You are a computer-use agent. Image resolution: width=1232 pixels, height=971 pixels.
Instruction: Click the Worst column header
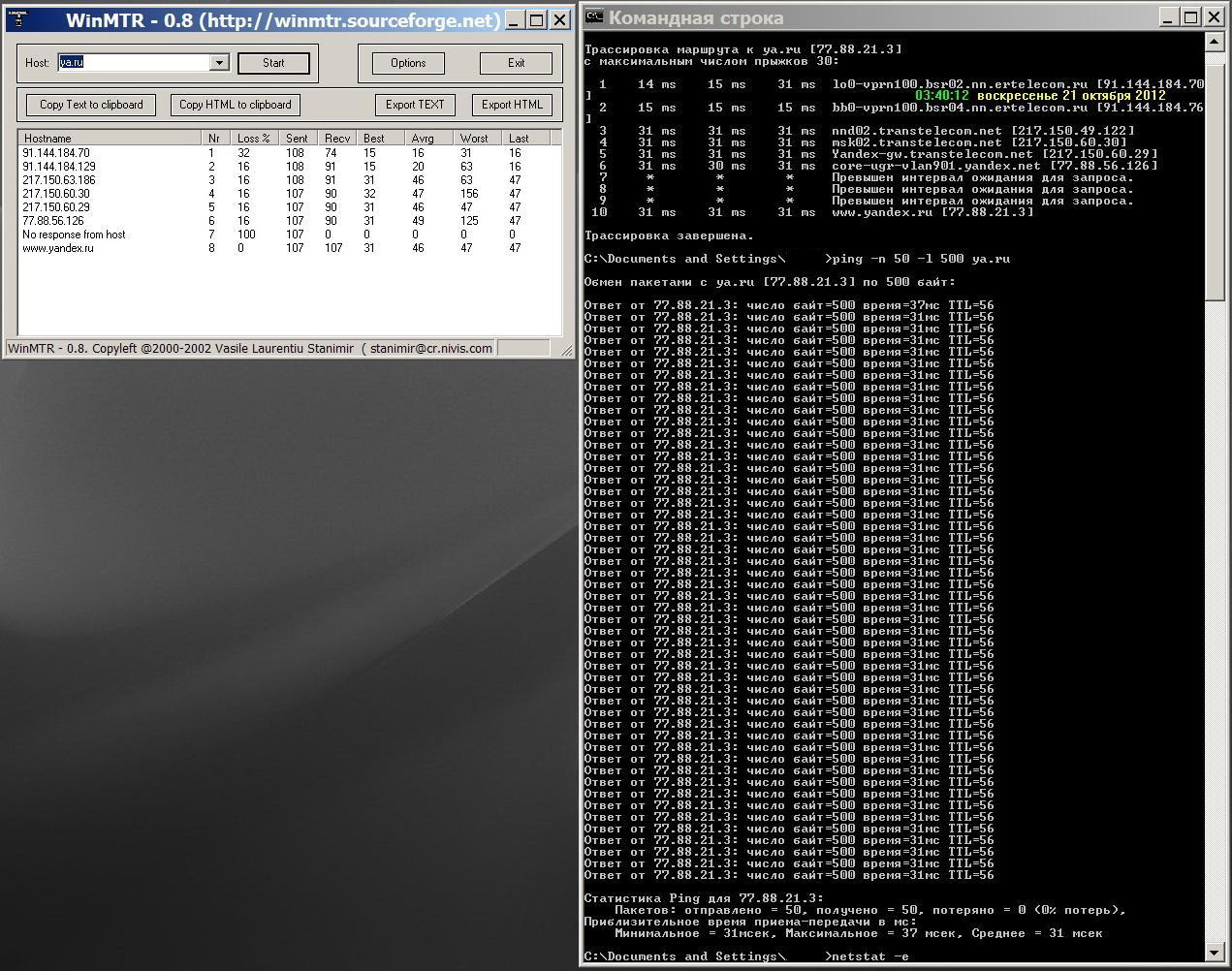click(478, 139)
